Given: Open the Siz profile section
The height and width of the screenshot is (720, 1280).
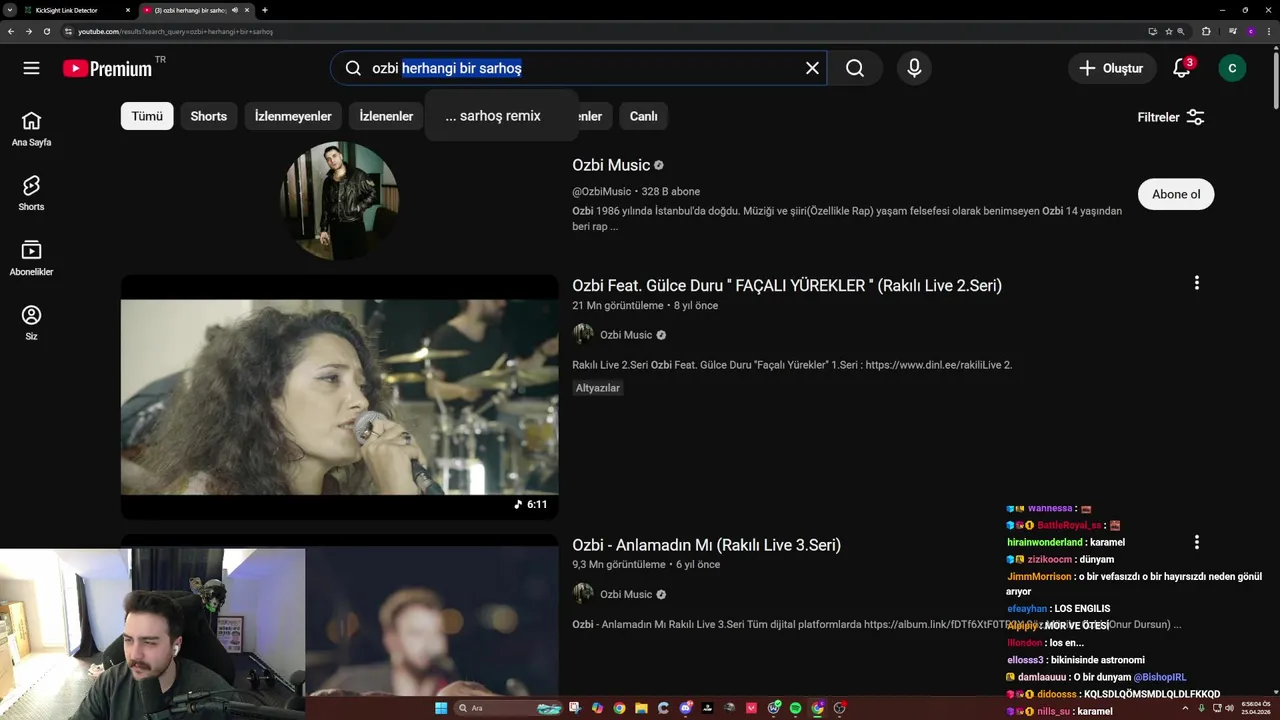Looking at the screenshot, I should click(x=31, y=322).
